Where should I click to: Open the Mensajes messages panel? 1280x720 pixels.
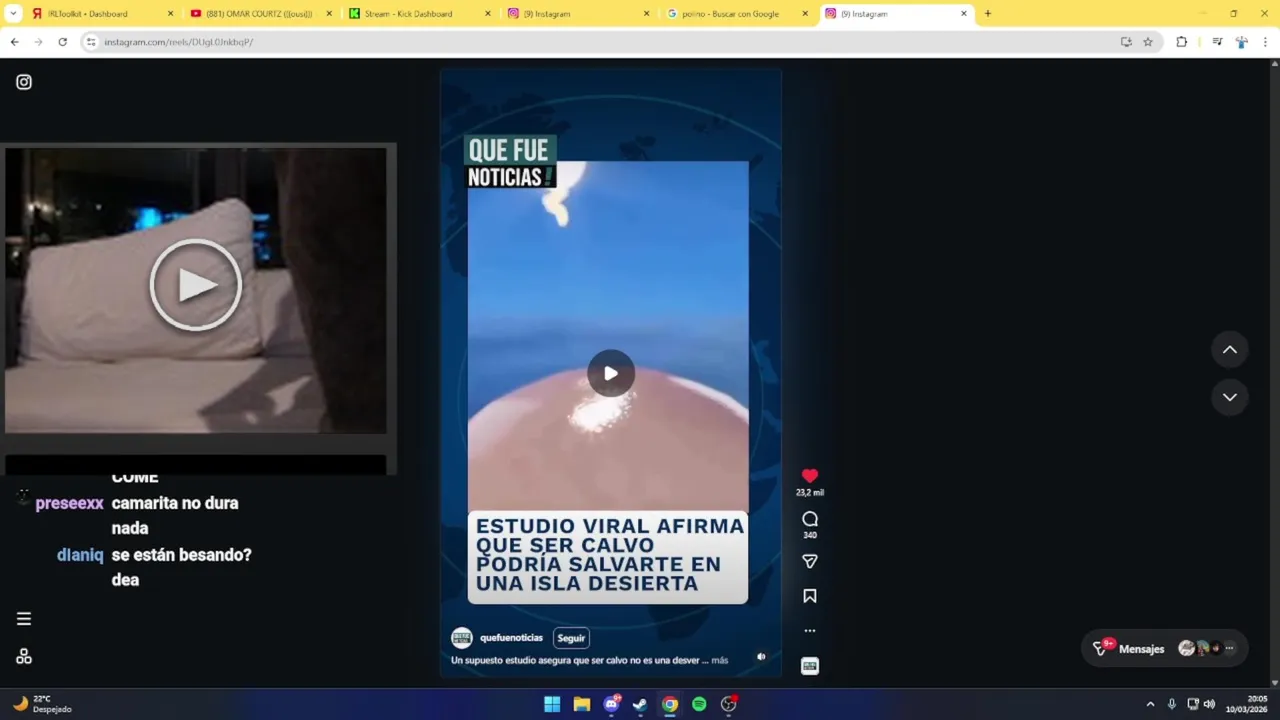[1142, 649]
